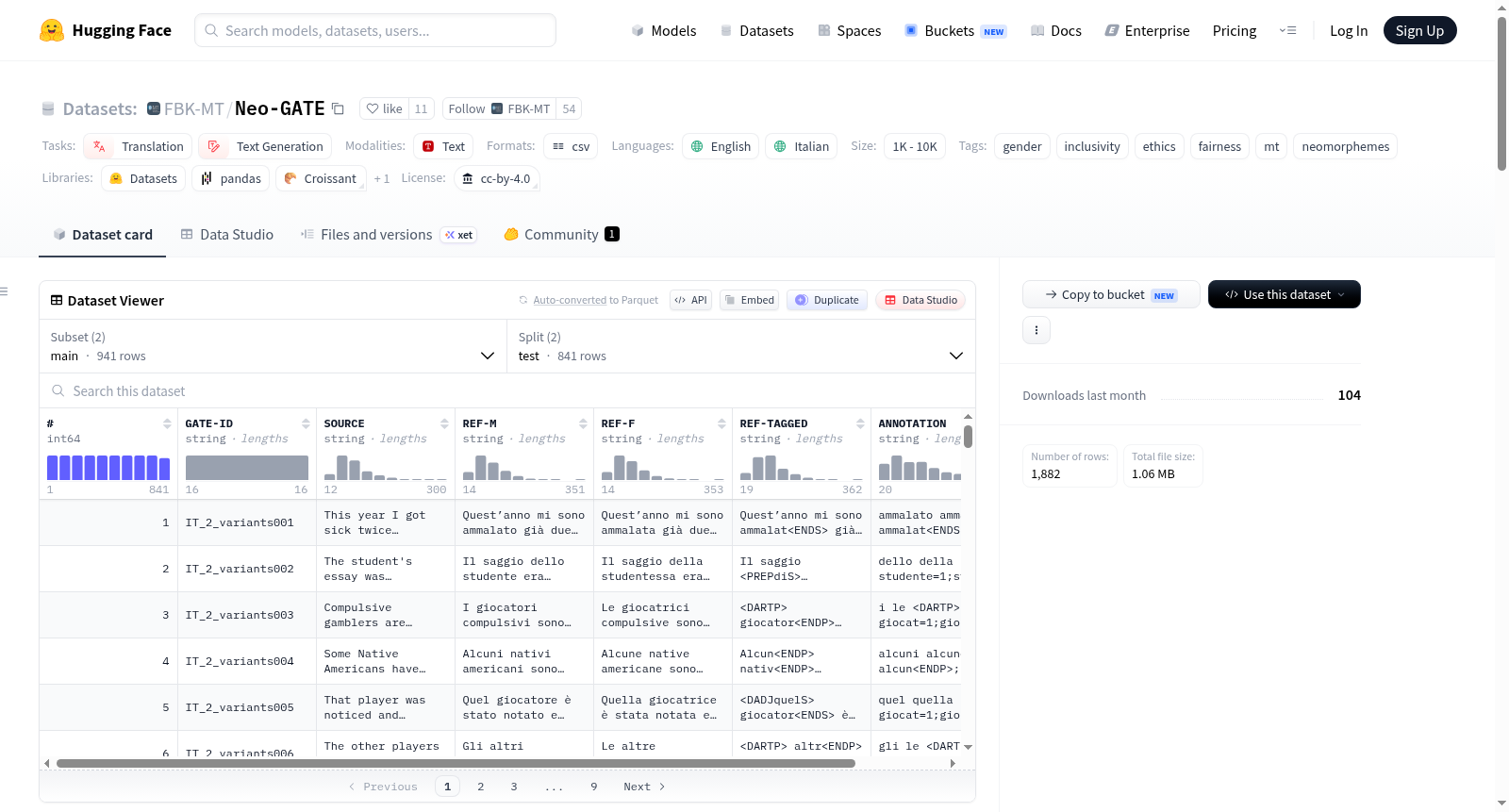This screenshot has height=812, width=1509.
Task: Click the page vertical scrollbar
Action: click(1501, 93)
